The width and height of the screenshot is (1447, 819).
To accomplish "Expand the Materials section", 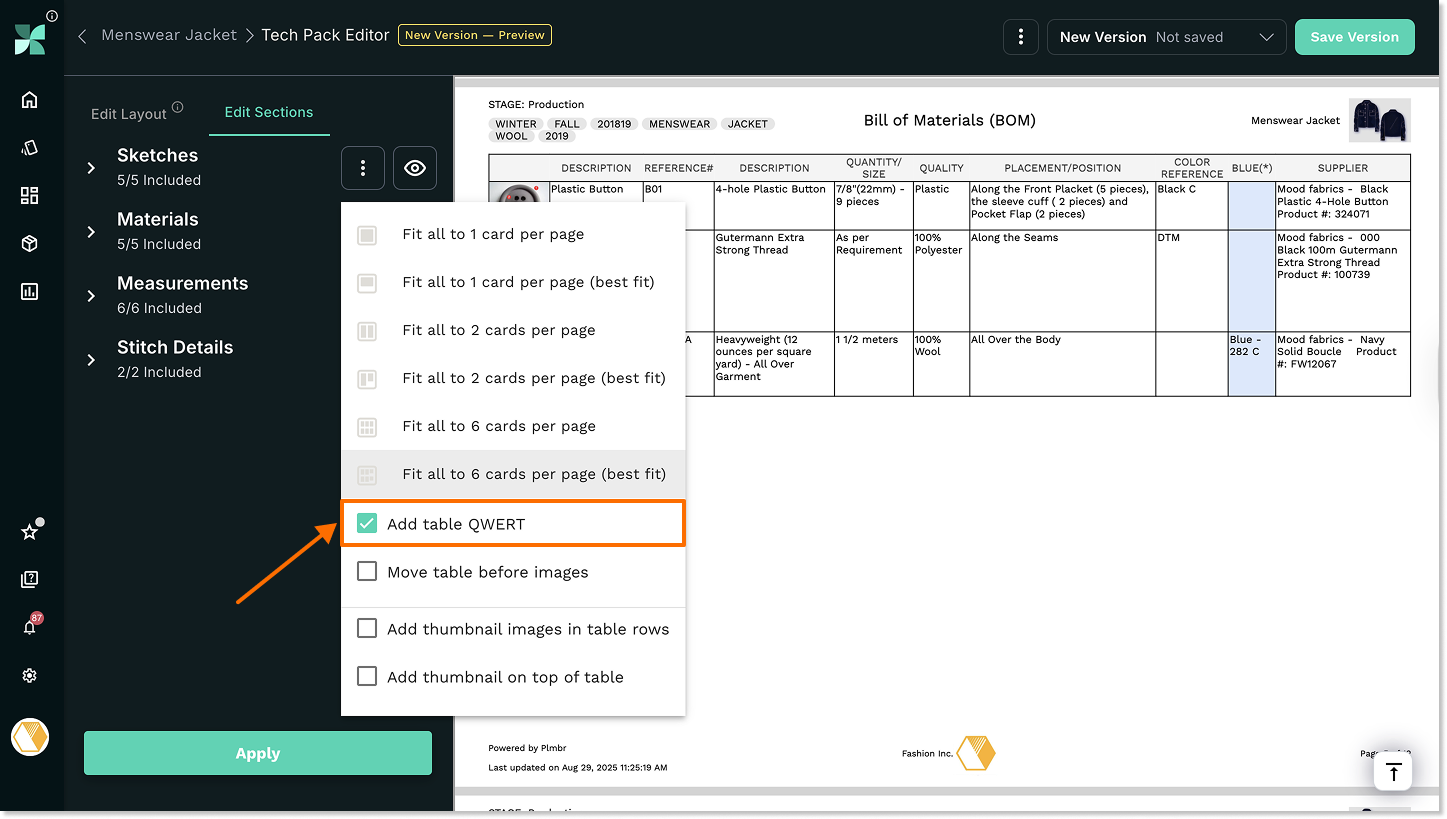I will (x=91, y=232).
